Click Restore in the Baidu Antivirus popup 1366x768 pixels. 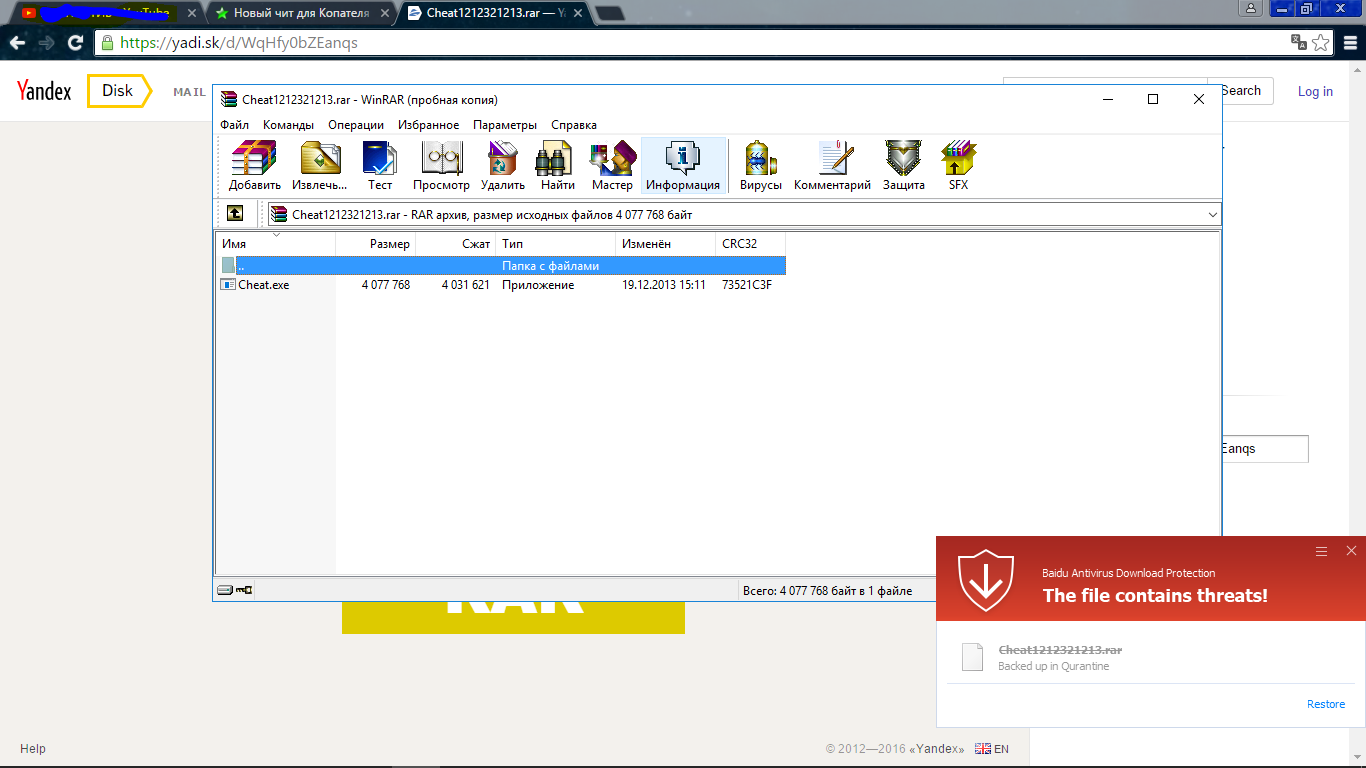coord(1326,704)
